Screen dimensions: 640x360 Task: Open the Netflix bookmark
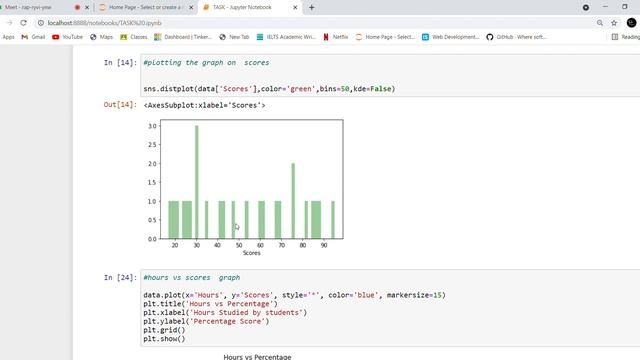(336, 37)
